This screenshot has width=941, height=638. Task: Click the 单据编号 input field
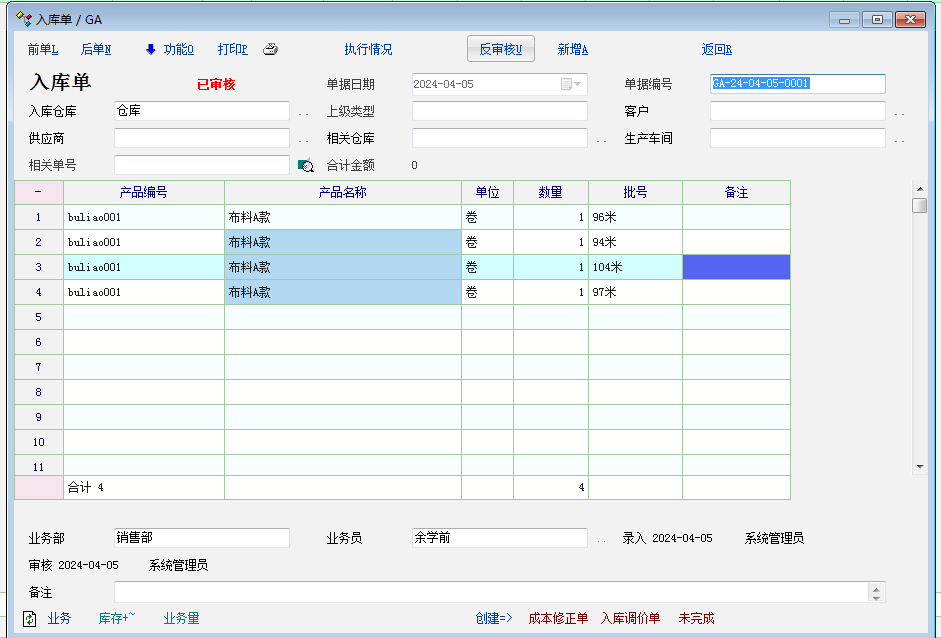tap(797, 84)
